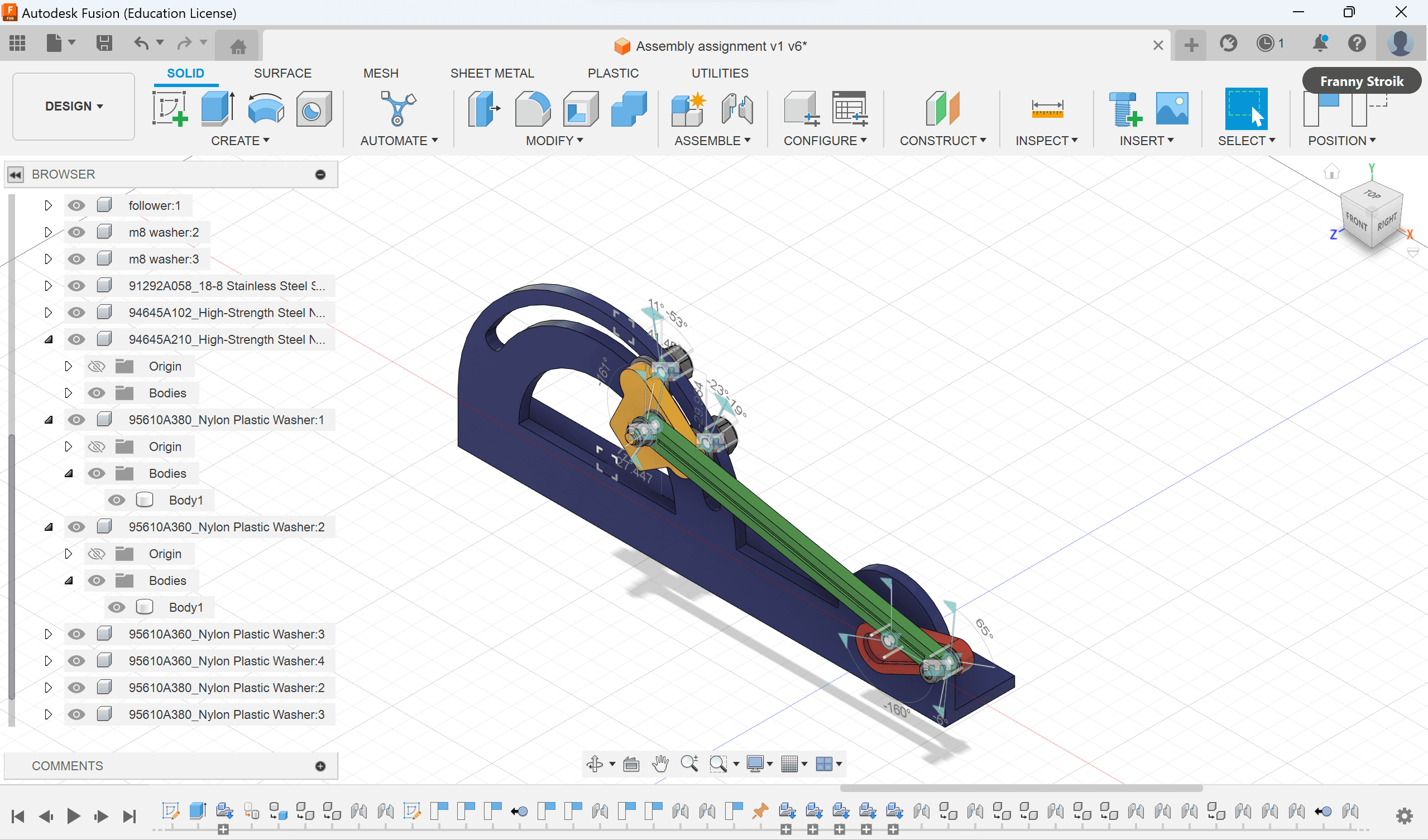This screenshot has width=1428, height=840.
Task: Toggle visibility of 95610A360 Nylon Plastic Washer:3
Action: click(76, 634)
